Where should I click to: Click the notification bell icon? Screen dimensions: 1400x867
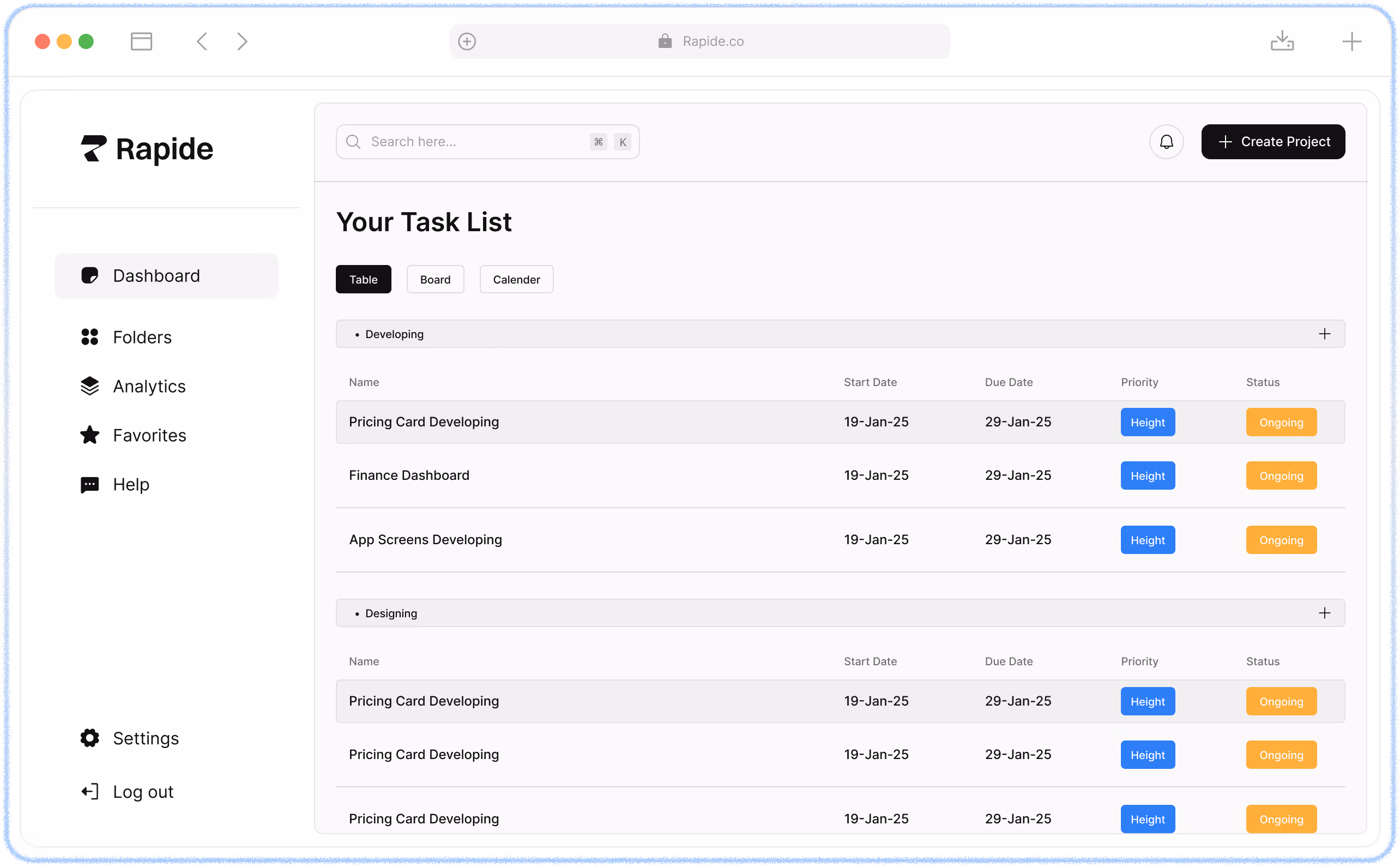point(1167,142)
